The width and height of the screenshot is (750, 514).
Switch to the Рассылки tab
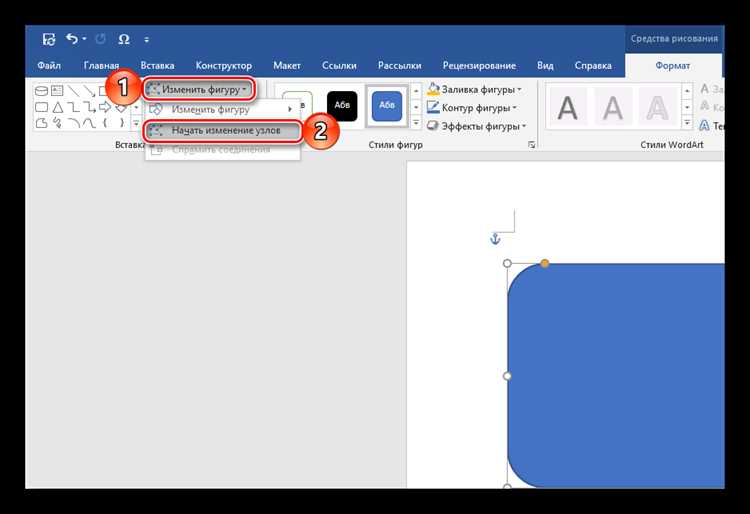399,66
